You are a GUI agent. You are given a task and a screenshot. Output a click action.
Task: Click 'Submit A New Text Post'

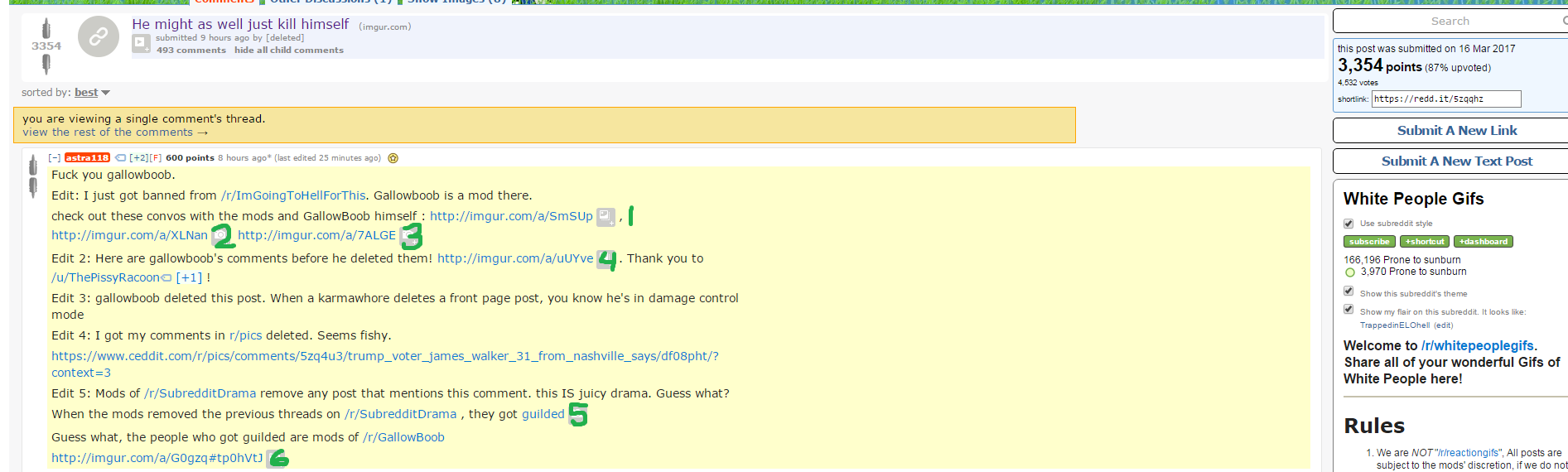pyautogui.click(x=1457, y=161)
